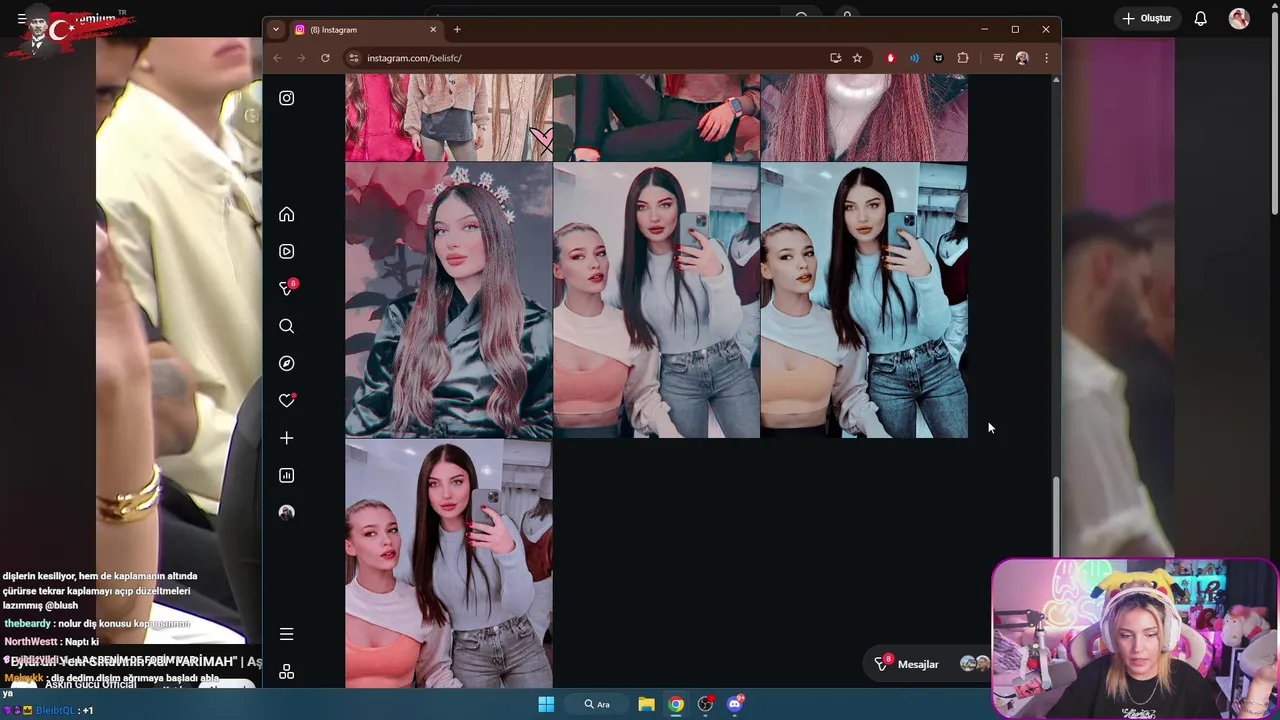Open the blue-toned mirror selfie post
Screen dimensions: 1280x720
tap(864, 300)
